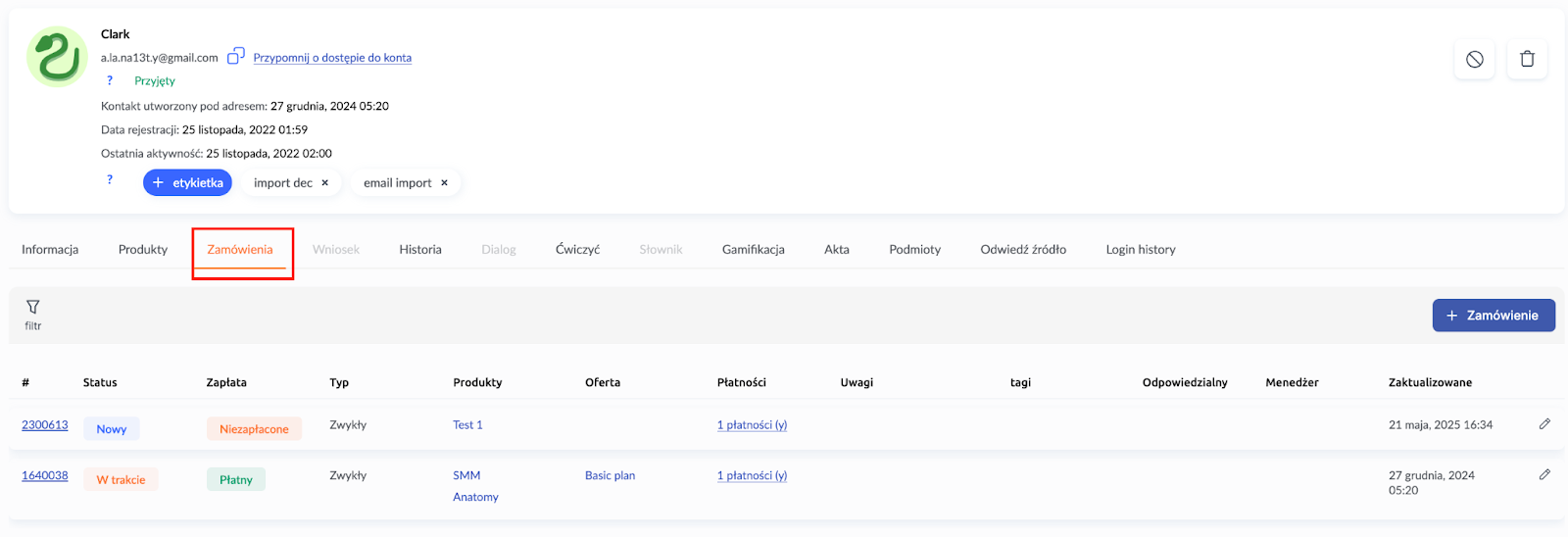Click the '+ Zamówienie' button

1494,316
